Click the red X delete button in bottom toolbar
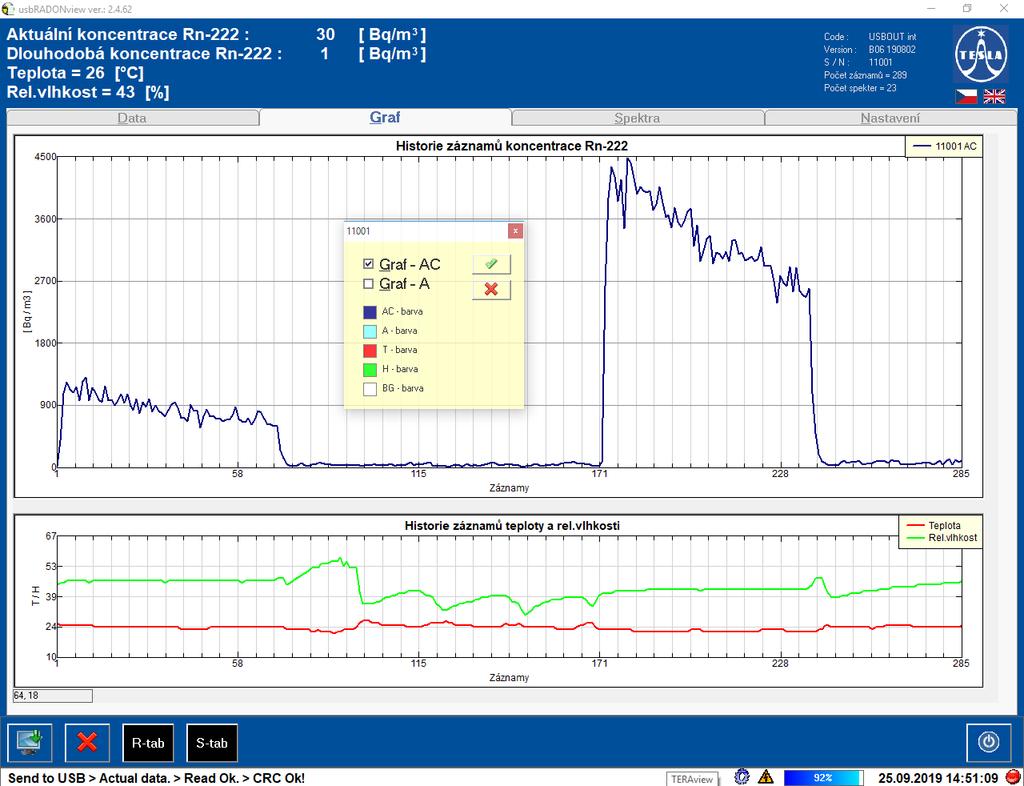Screen dimensions: 1024x786 pyautogui.click(x=87, y=742)
